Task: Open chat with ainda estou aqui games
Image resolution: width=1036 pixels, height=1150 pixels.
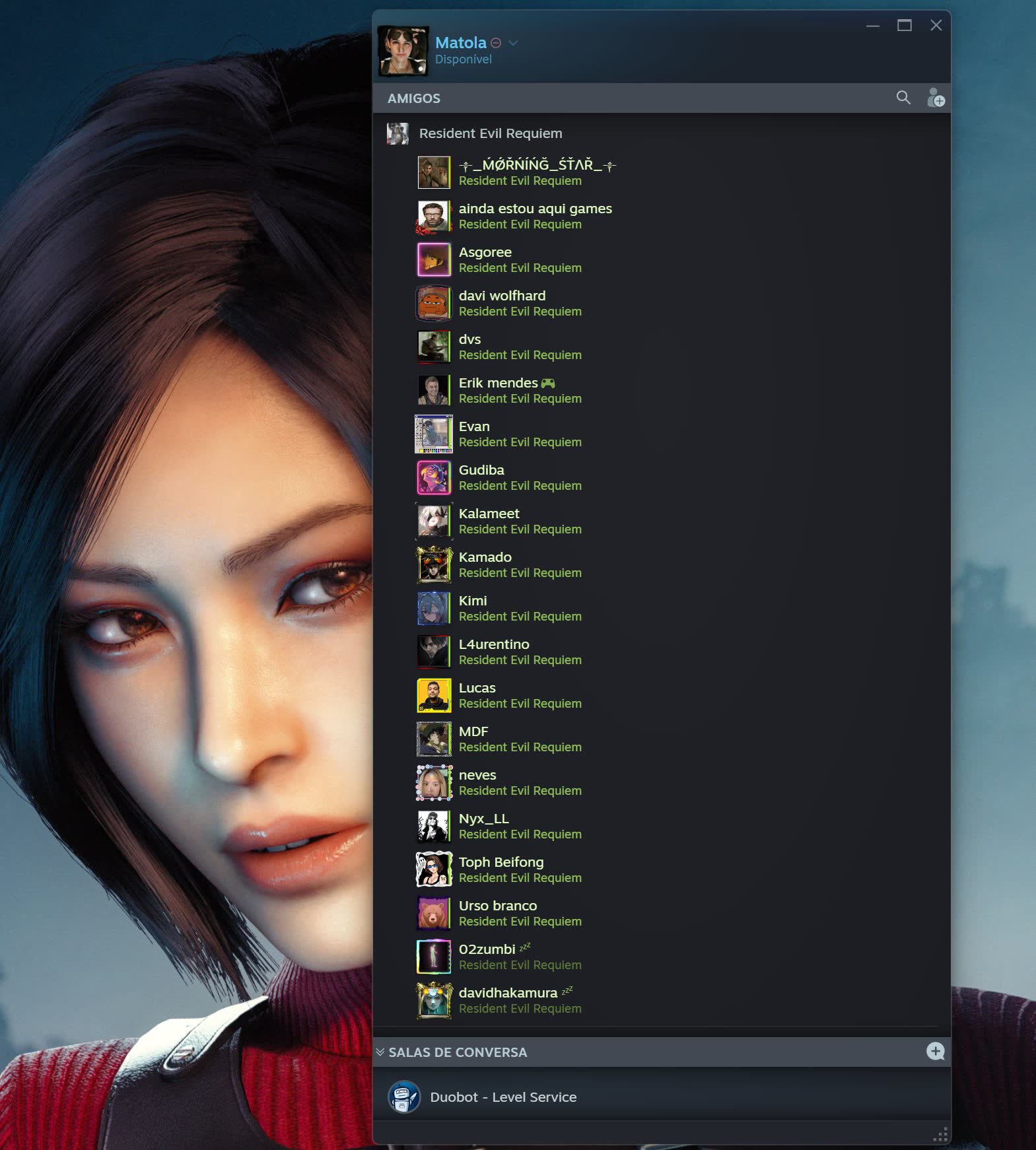Action: 662,216
